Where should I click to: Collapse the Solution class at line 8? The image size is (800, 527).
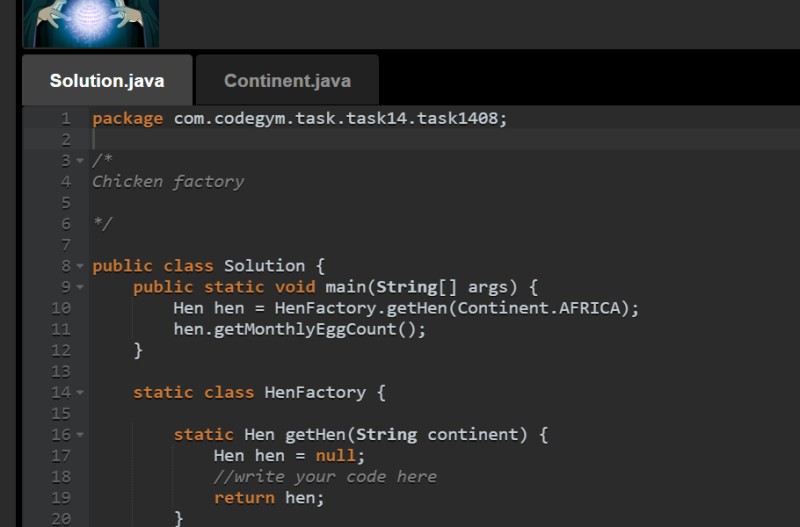80,266
